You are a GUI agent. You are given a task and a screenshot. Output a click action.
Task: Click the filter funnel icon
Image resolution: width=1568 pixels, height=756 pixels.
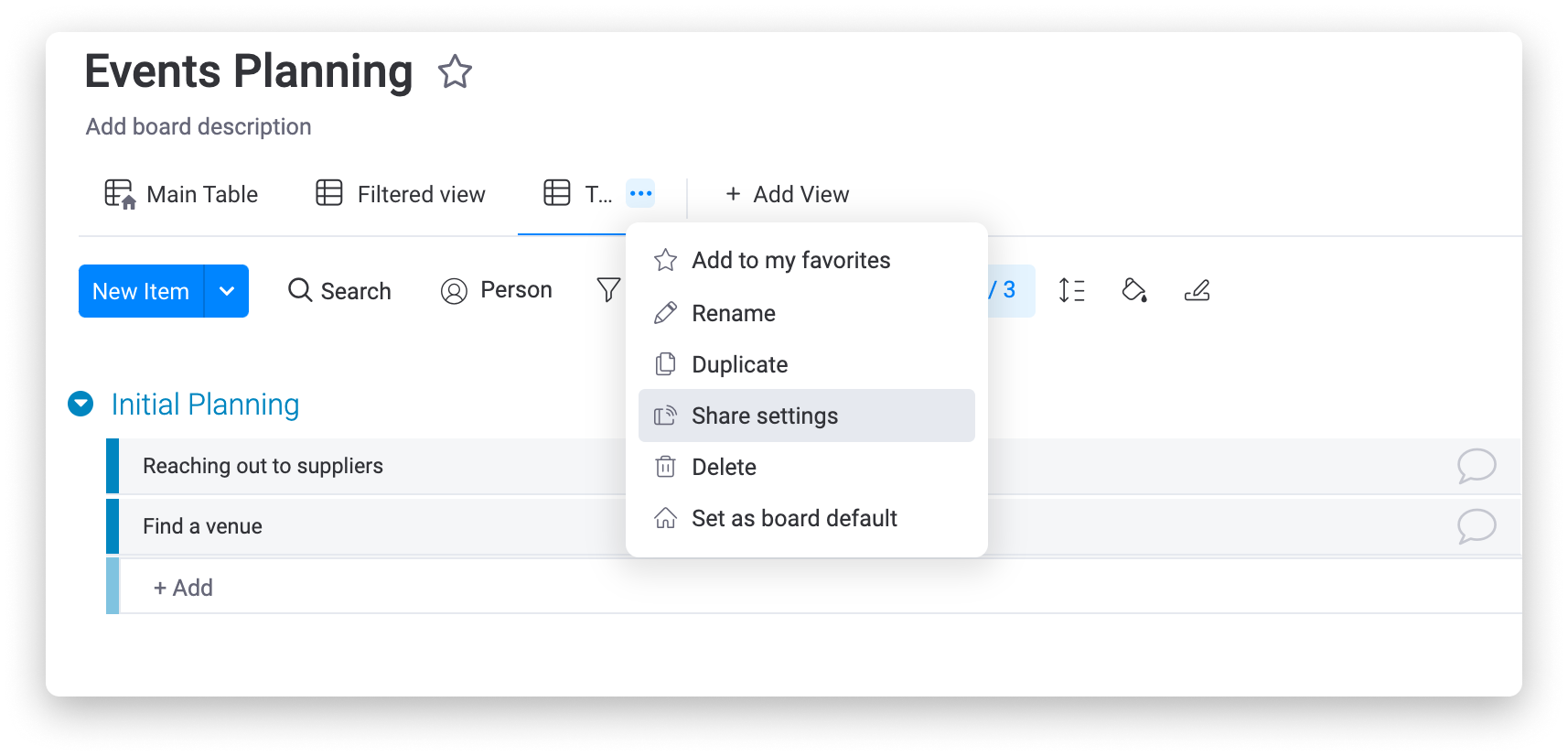click(608, 290)
